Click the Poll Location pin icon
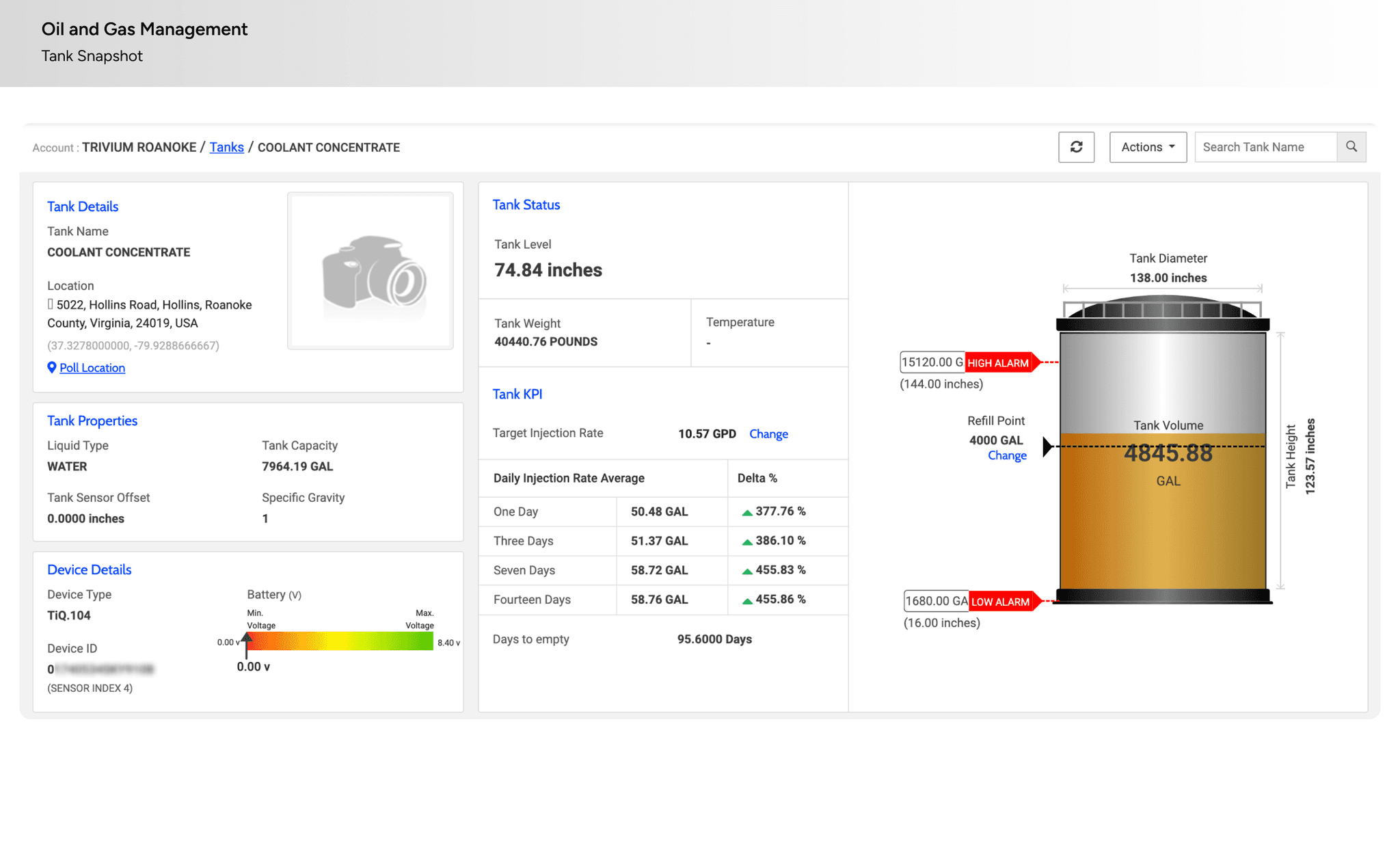 pyautogui.click(x=52, y=367)
